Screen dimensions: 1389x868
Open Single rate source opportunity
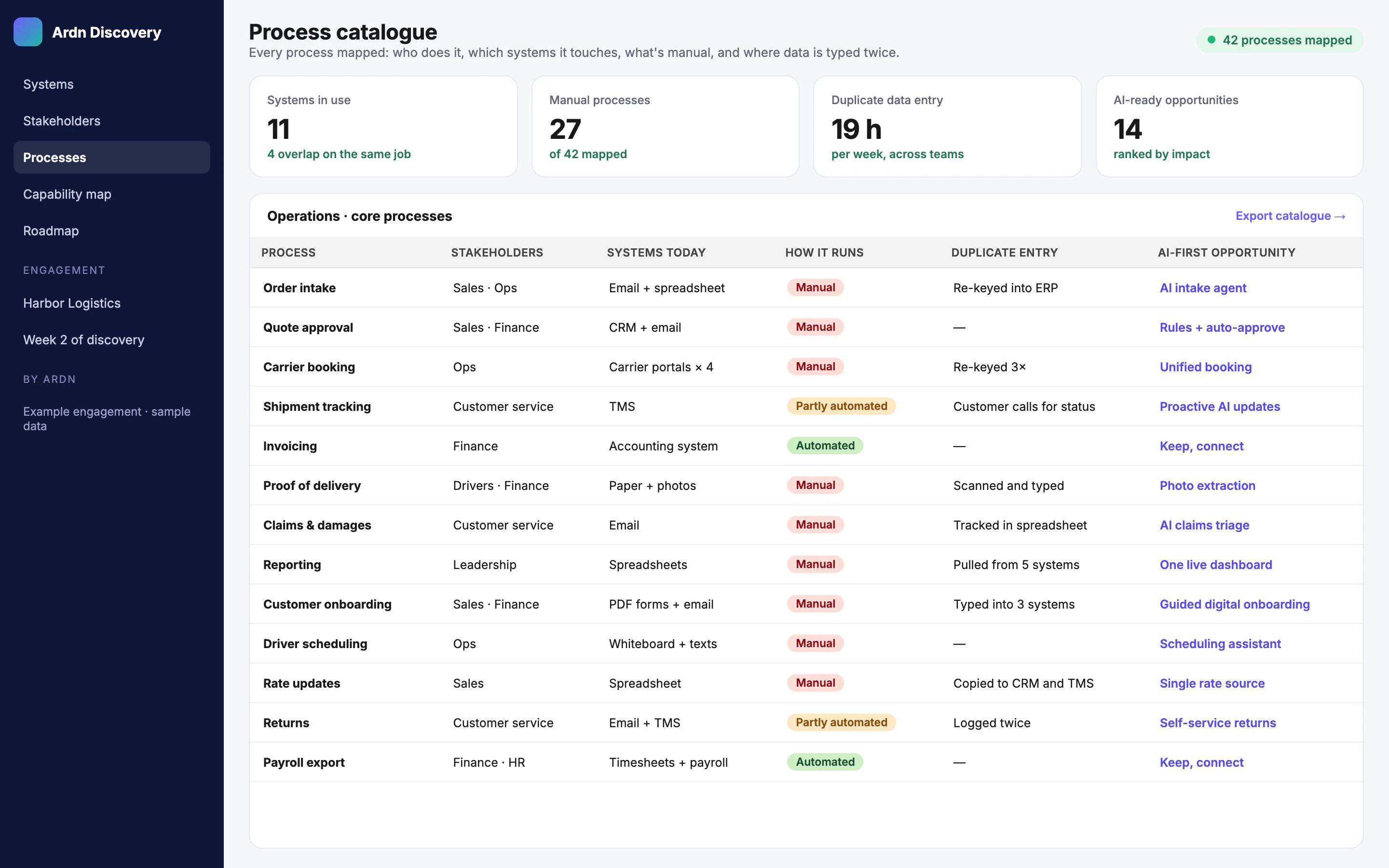pyautogui.click(x=1212, y=684)
